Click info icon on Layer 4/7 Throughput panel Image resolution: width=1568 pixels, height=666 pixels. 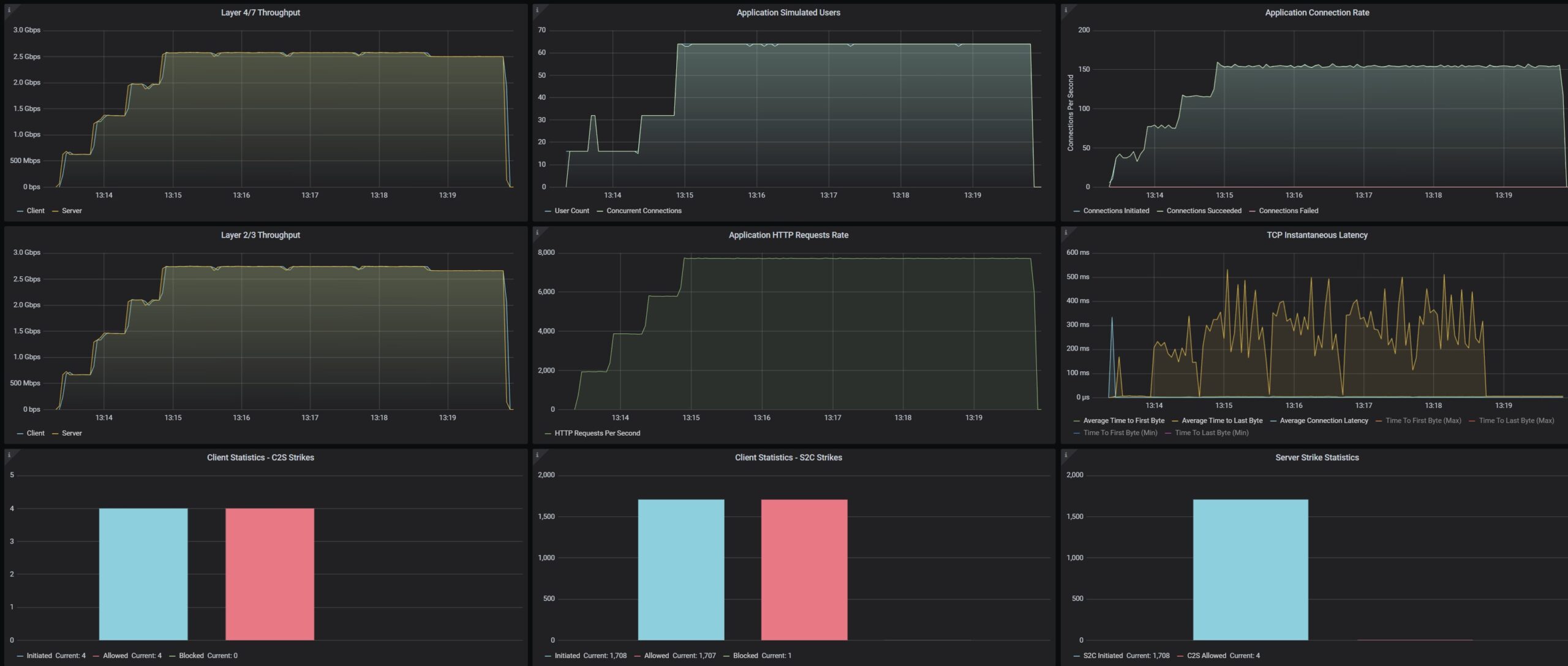pyautogui.click(x=9, y=10)
